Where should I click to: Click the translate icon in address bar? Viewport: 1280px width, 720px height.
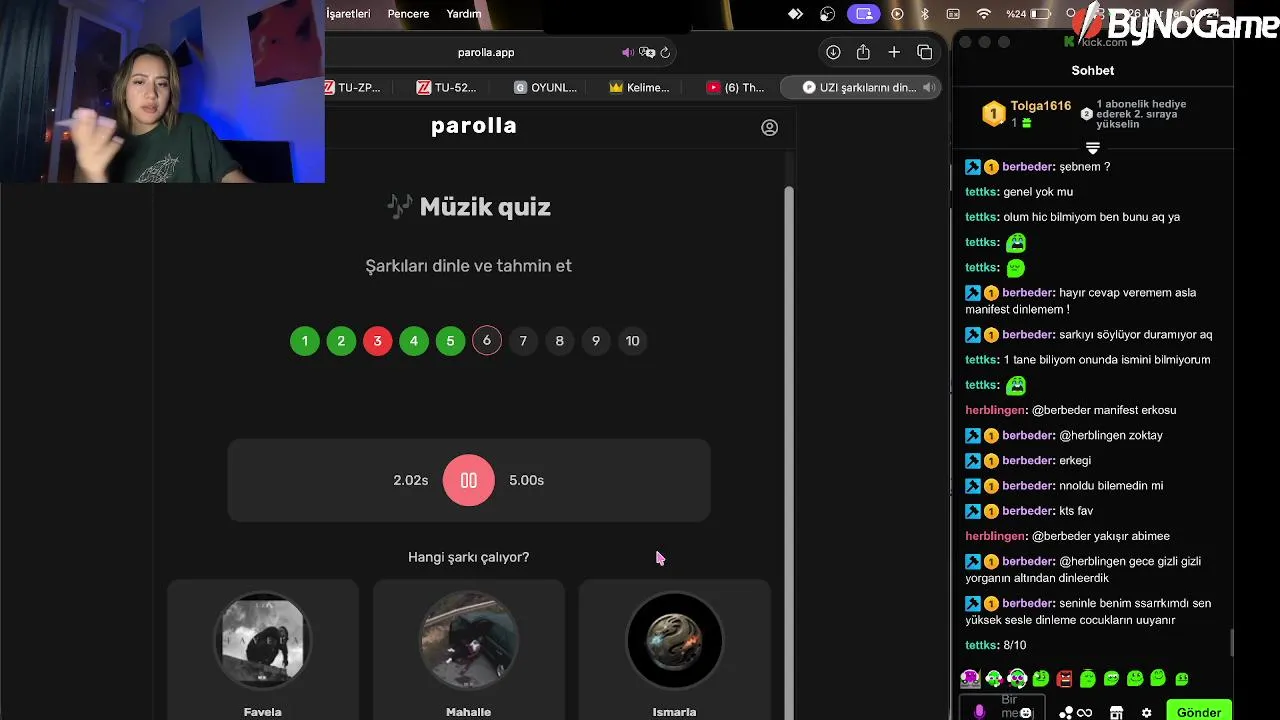tap(646, 52)
